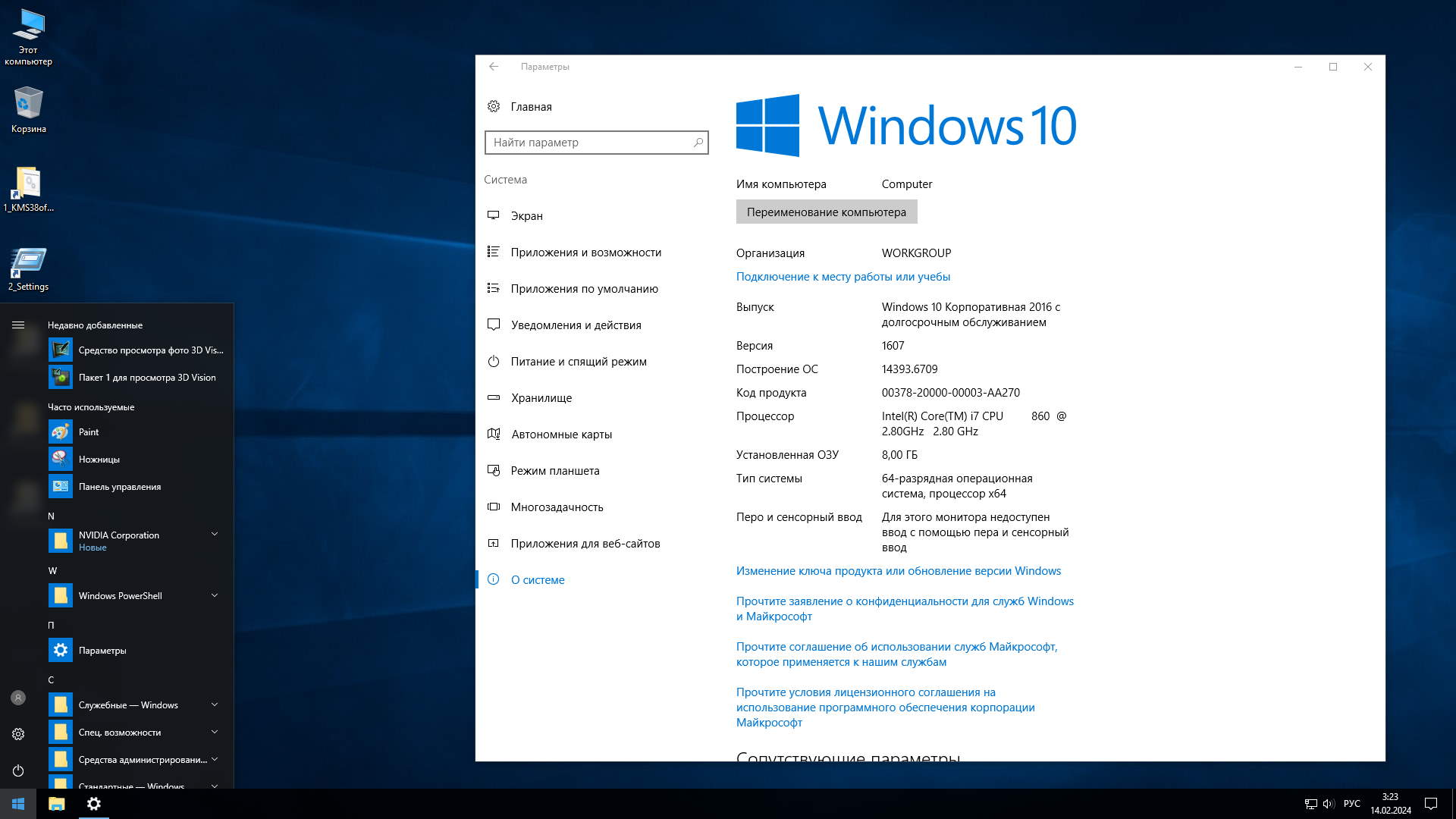Viewport: 1456px width, 819px height.
Task: Click the volume icon in system tray
Action: tap(1329, 804)
